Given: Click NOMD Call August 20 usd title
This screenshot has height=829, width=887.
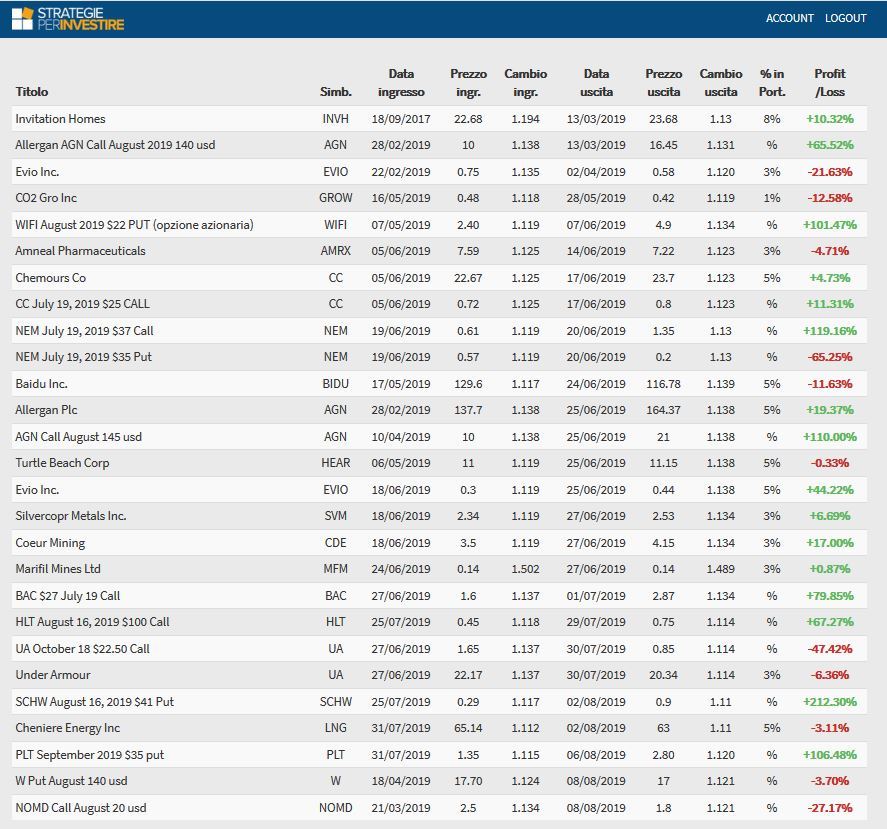Looking at the screenshot, I should click(x=81, y=807).
